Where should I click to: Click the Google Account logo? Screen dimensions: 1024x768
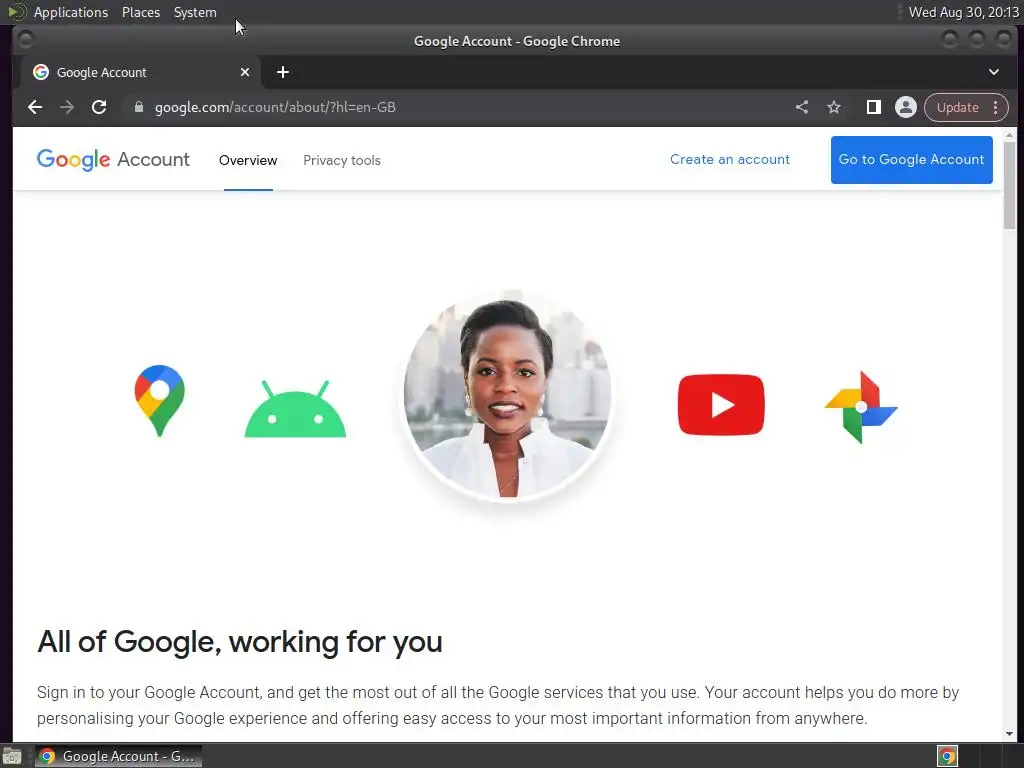click(113, 159)
